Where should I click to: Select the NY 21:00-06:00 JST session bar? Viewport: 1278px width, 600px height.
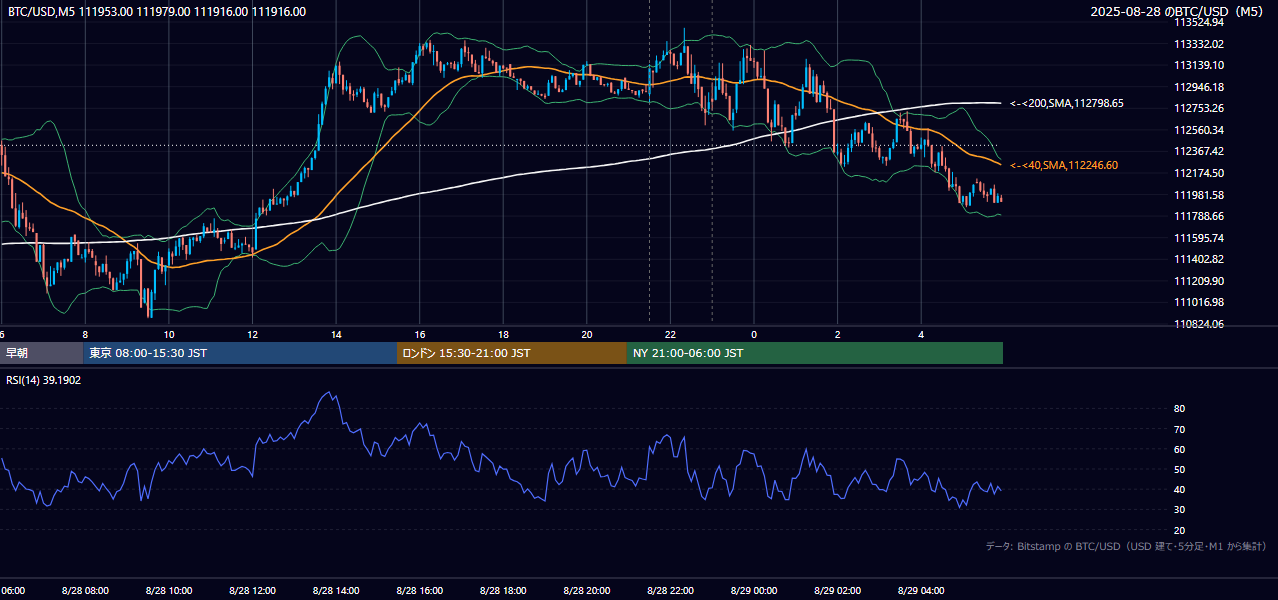[815, 353]
